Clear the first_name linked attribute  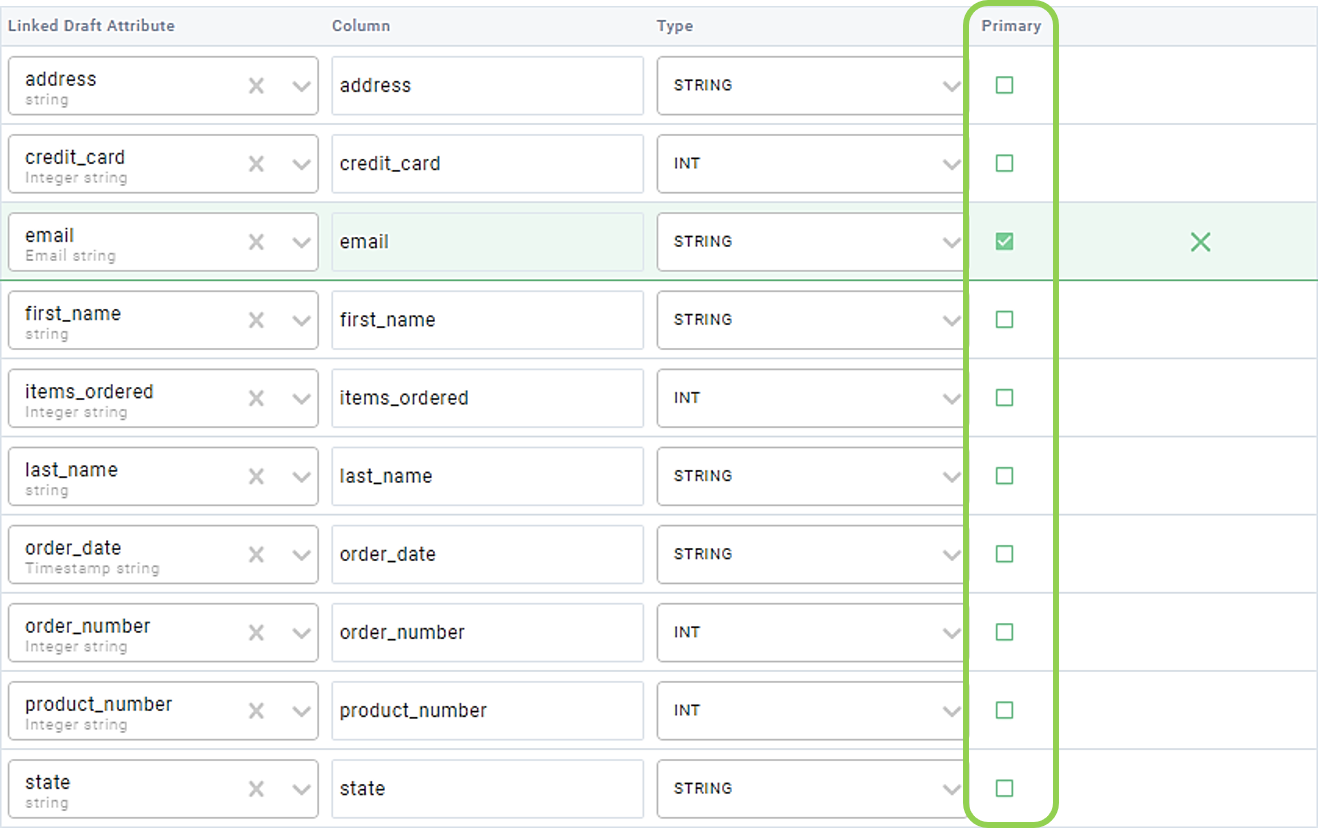point(256,320)
